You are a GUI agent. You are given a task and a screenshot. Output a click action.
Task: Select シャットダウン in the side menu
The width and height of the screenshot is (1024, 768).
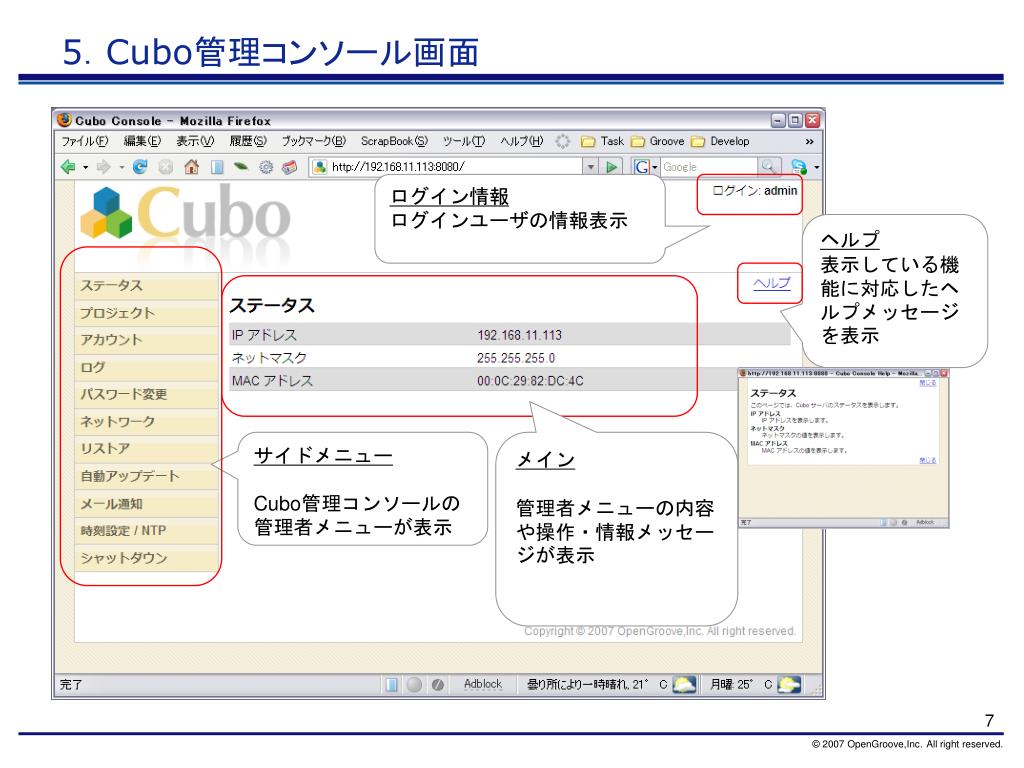click(x=147, y=558)
